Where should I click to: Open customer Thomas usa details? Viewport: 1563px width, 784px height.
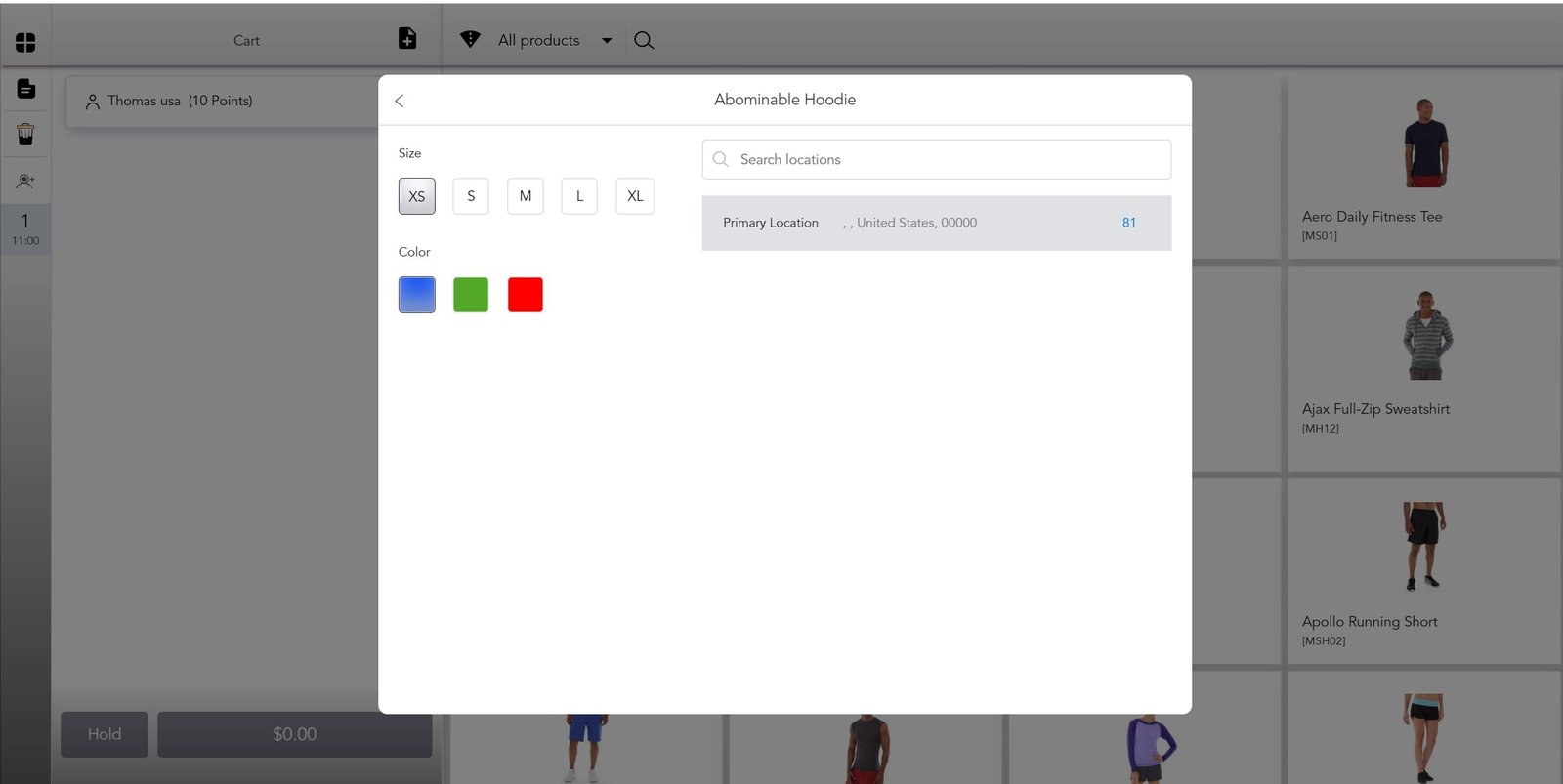(223, 102)
